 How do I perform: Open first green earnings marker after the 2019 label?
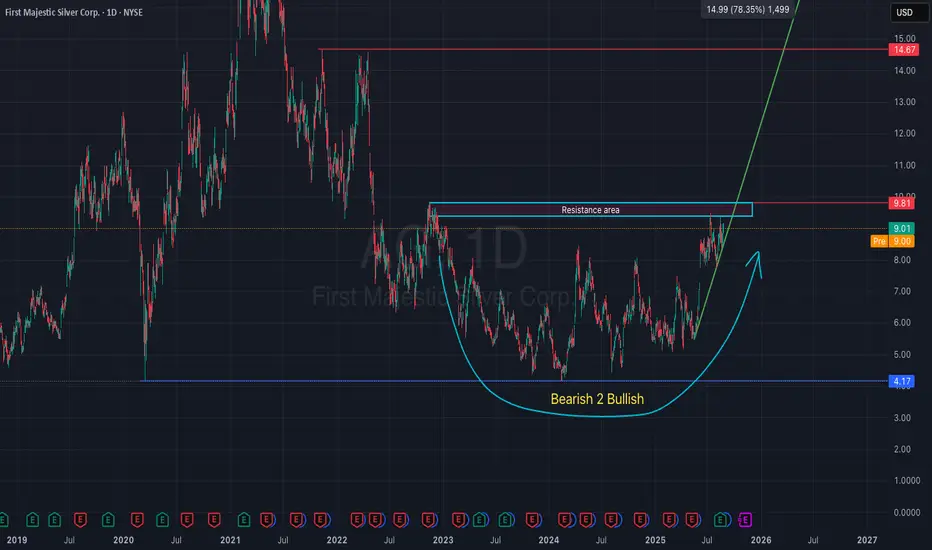[x=33, y=520]
